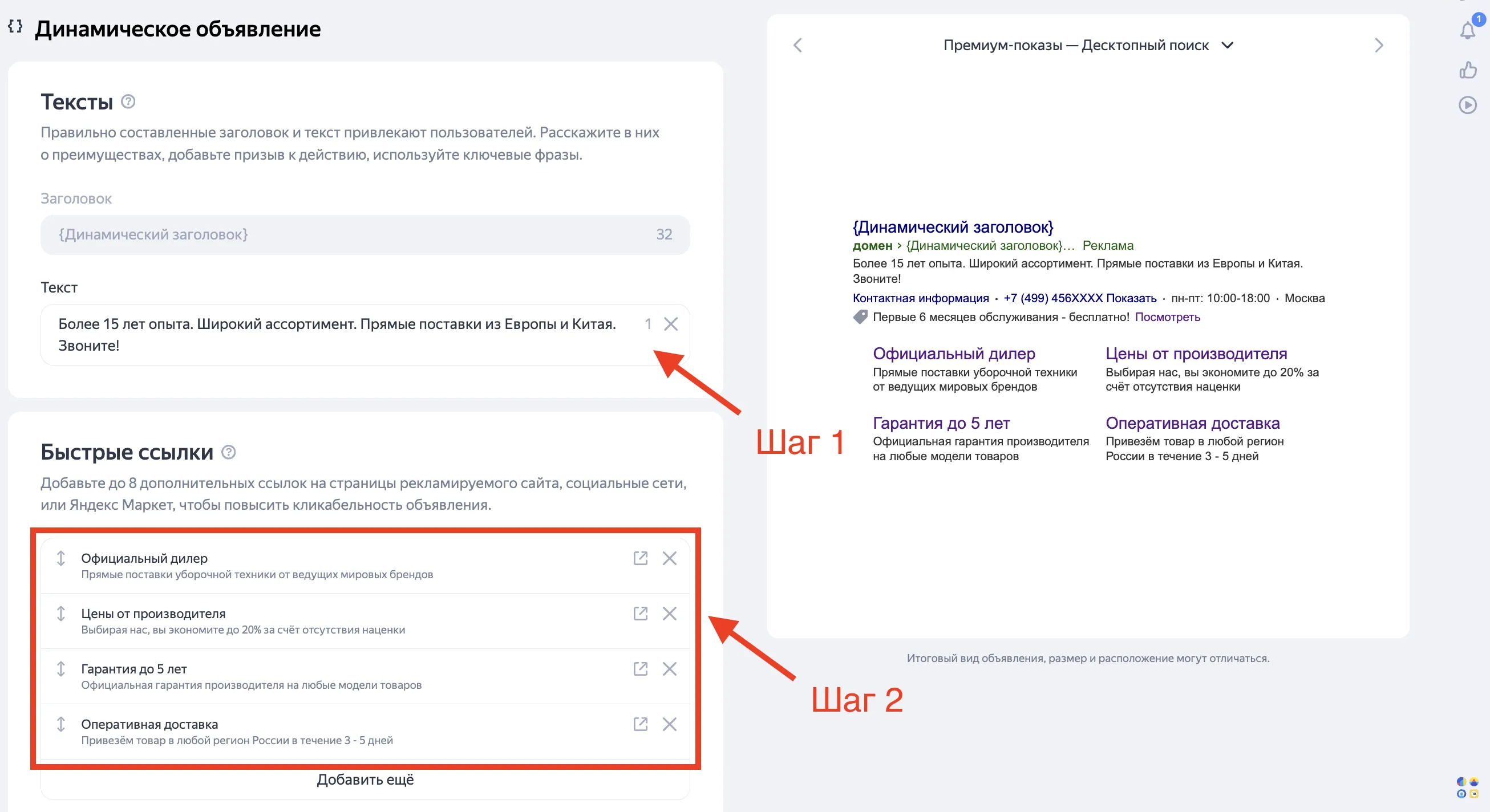Remove the Оперативная доставка quick link
This screenshot has width=1490, height=812.
tap(669, 724)
